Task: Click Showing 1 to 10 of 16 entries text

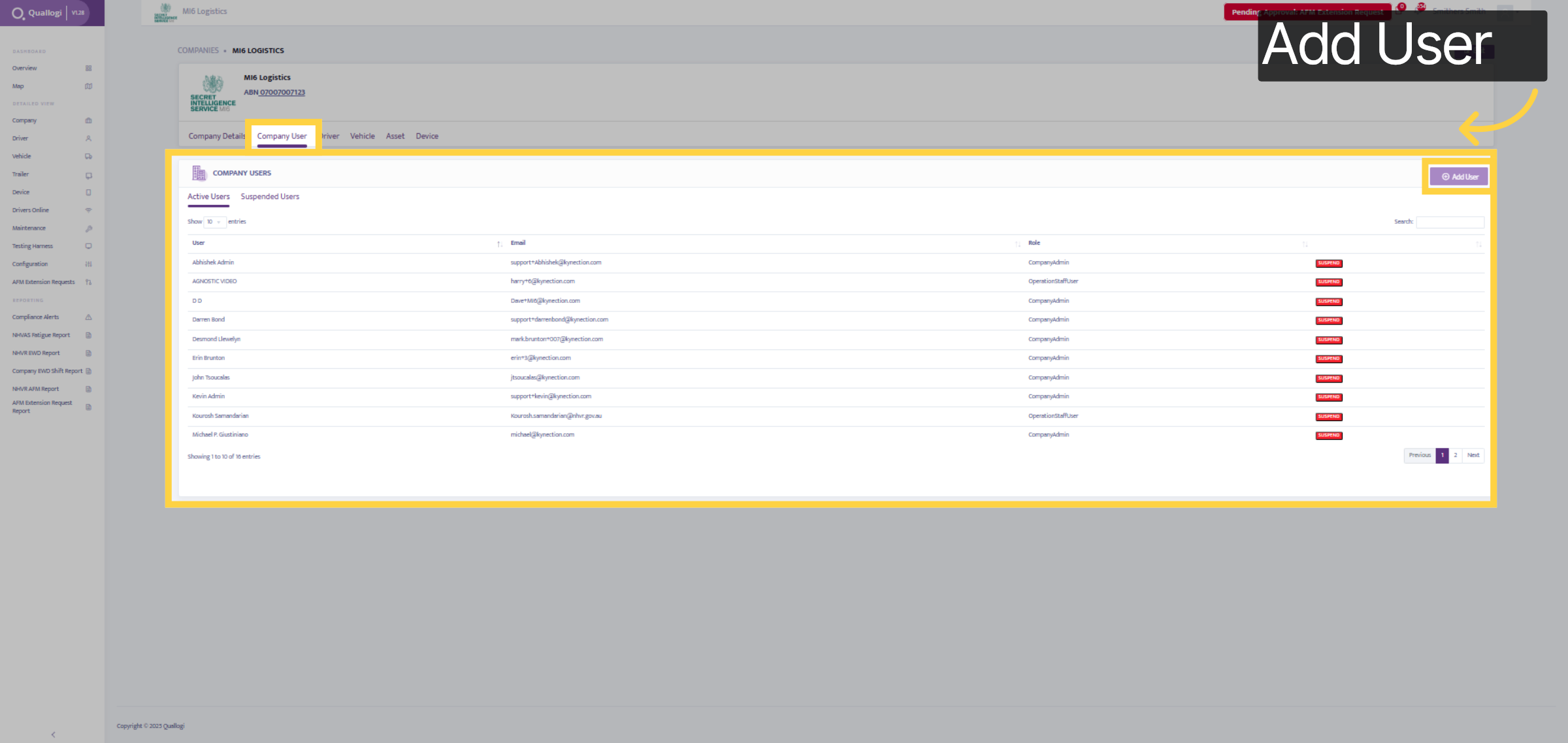Action: click(x=224, y=456)
